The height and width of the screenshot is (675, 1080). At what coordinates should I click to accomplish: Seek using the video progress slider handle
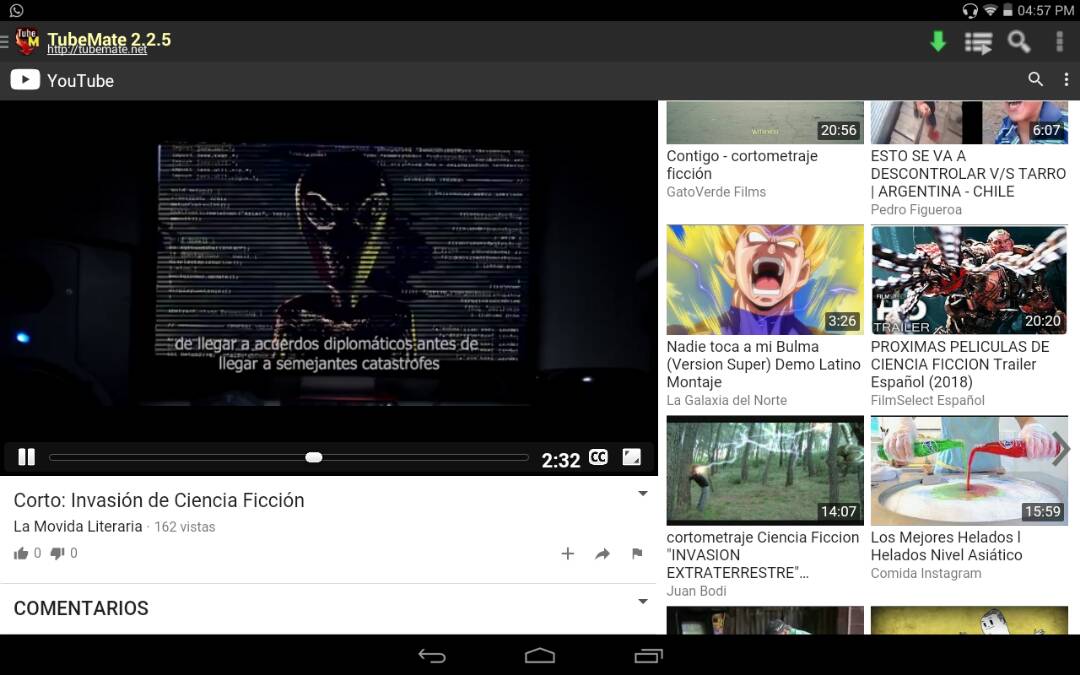[313, 457]
